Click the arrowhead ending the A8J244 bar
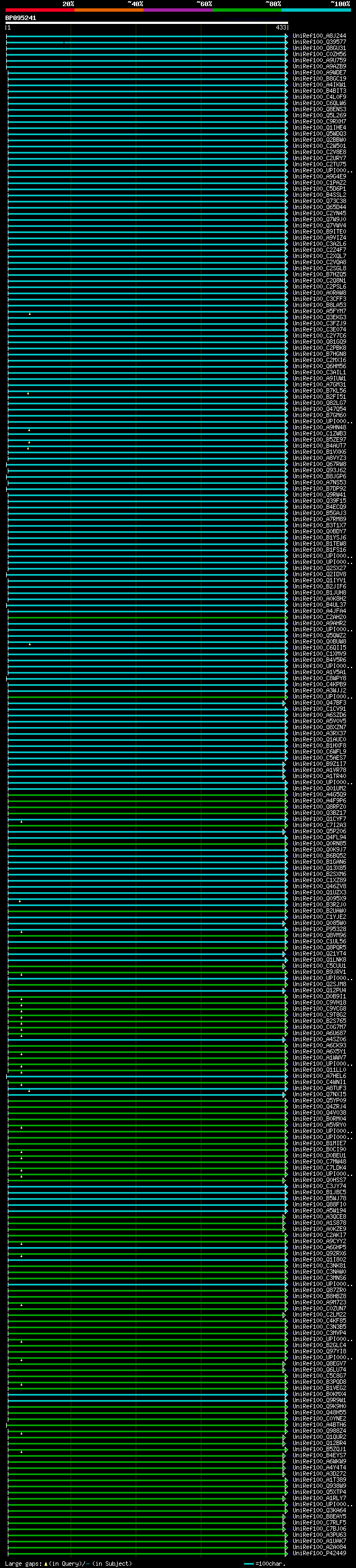 tap(286, 37)
